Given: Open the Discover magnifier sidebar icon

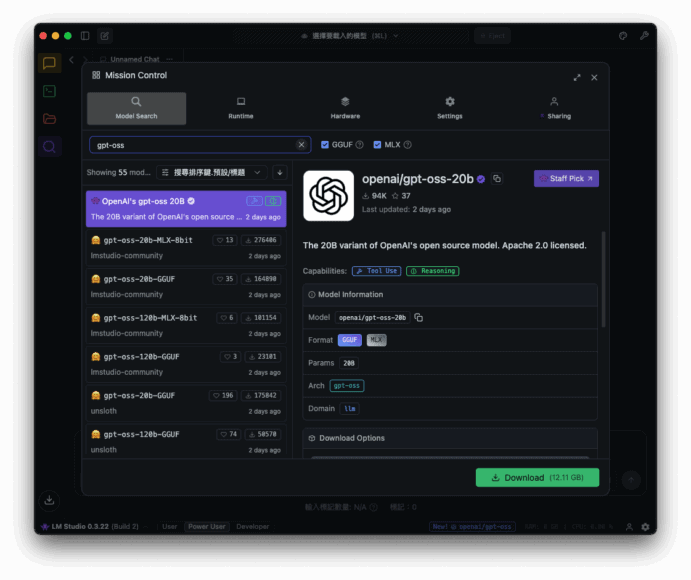Looking at the screenshot, I should [x=49, y=147].
